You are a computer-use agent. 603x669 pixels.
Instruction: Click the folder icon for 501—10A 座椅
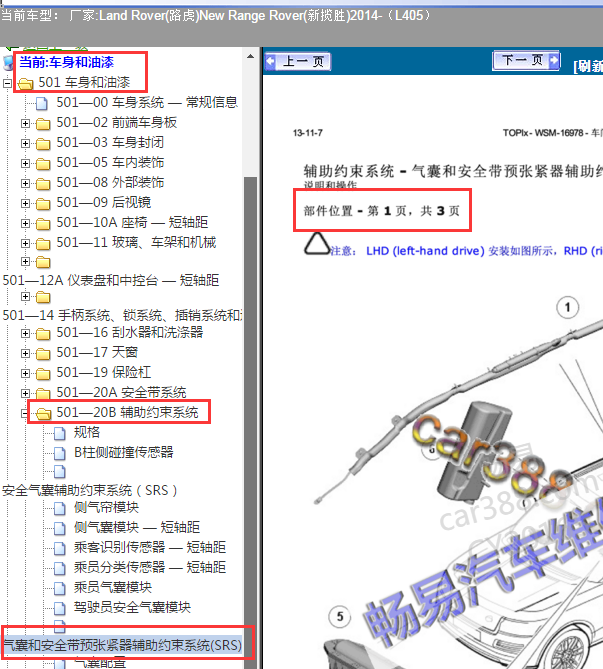pyautogui.click(x=43, y=224)
